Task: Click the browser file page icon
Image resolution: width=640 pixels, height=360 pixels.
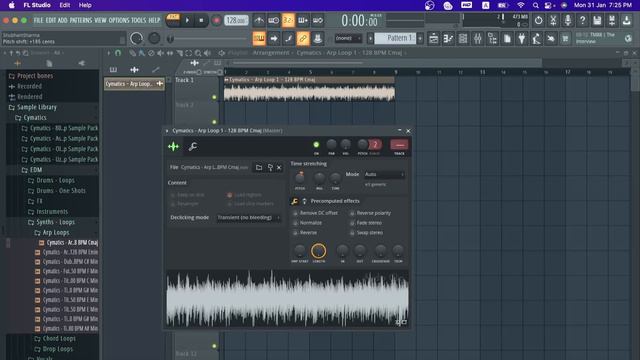Action: pos(49,63)
